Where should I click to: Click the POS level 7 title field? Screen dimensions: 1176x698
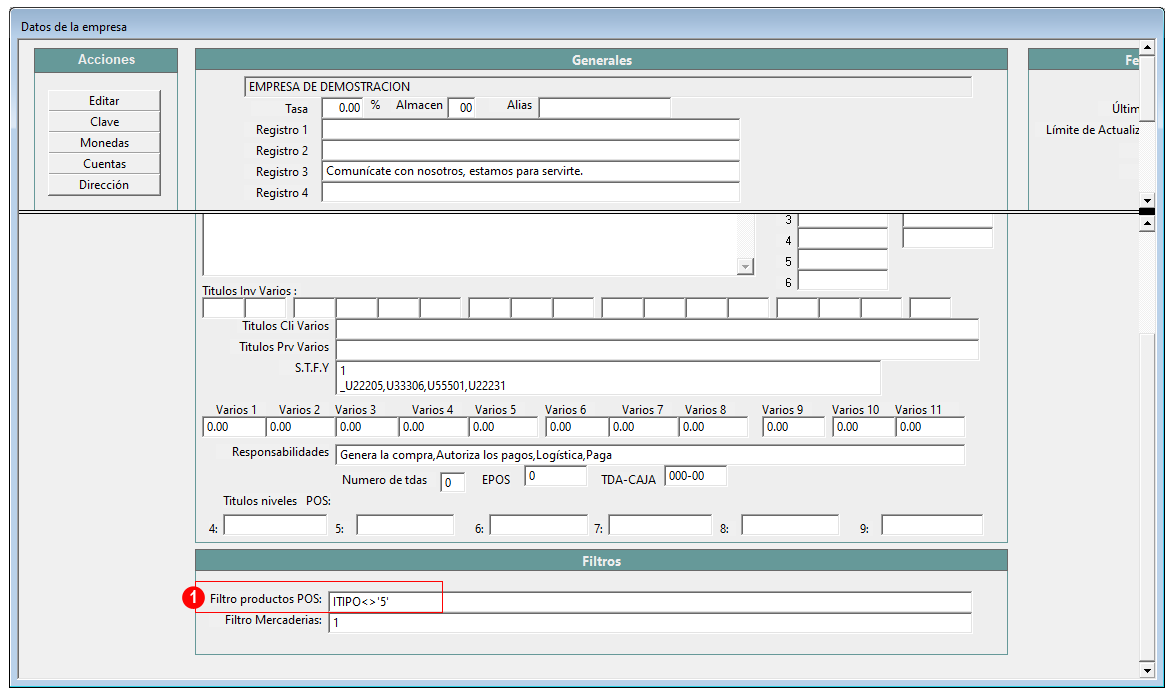(x=660, y=525)
